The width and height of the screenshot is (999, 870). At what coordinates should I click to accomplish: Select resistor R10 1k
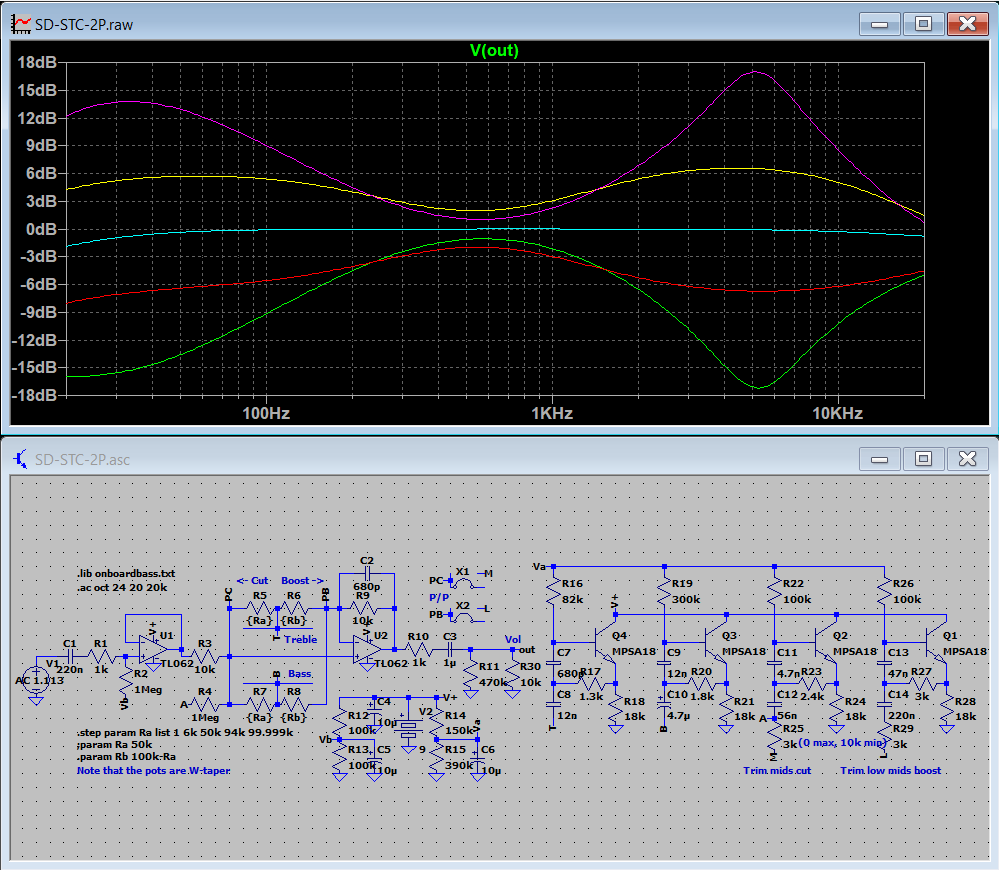click(419, 650)
